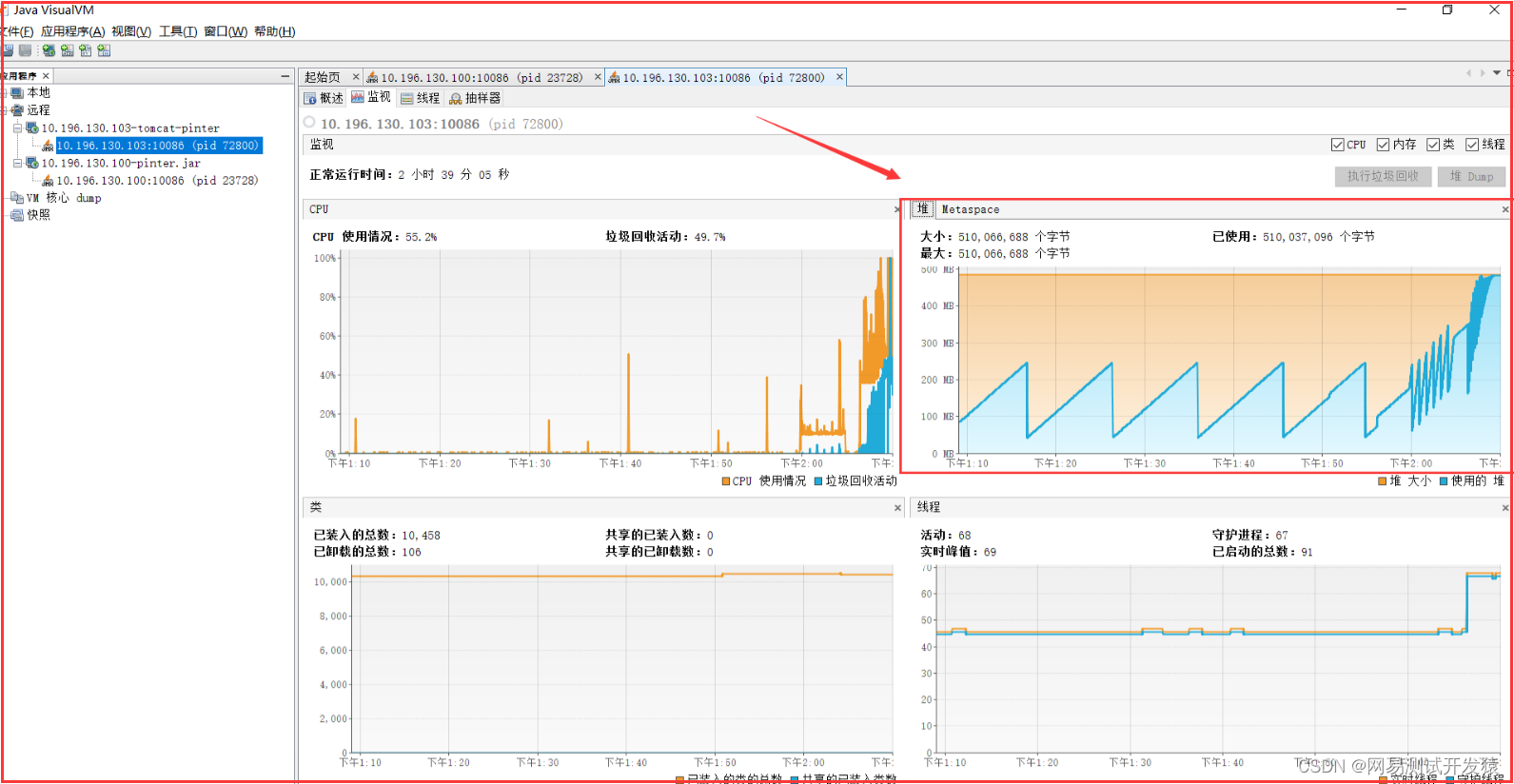
Task: Click the 10.196.130.103-tomcat-pinter host icon
Action: pyautogui.click(x=32, y=127)
